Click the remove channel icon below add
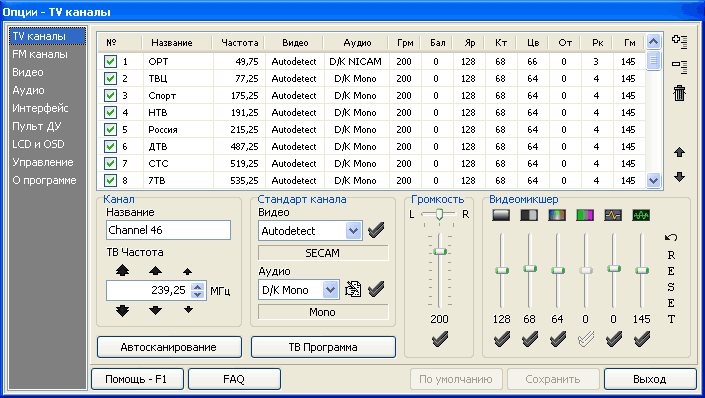Screen dimensions: 705x398 coord(679,67)
